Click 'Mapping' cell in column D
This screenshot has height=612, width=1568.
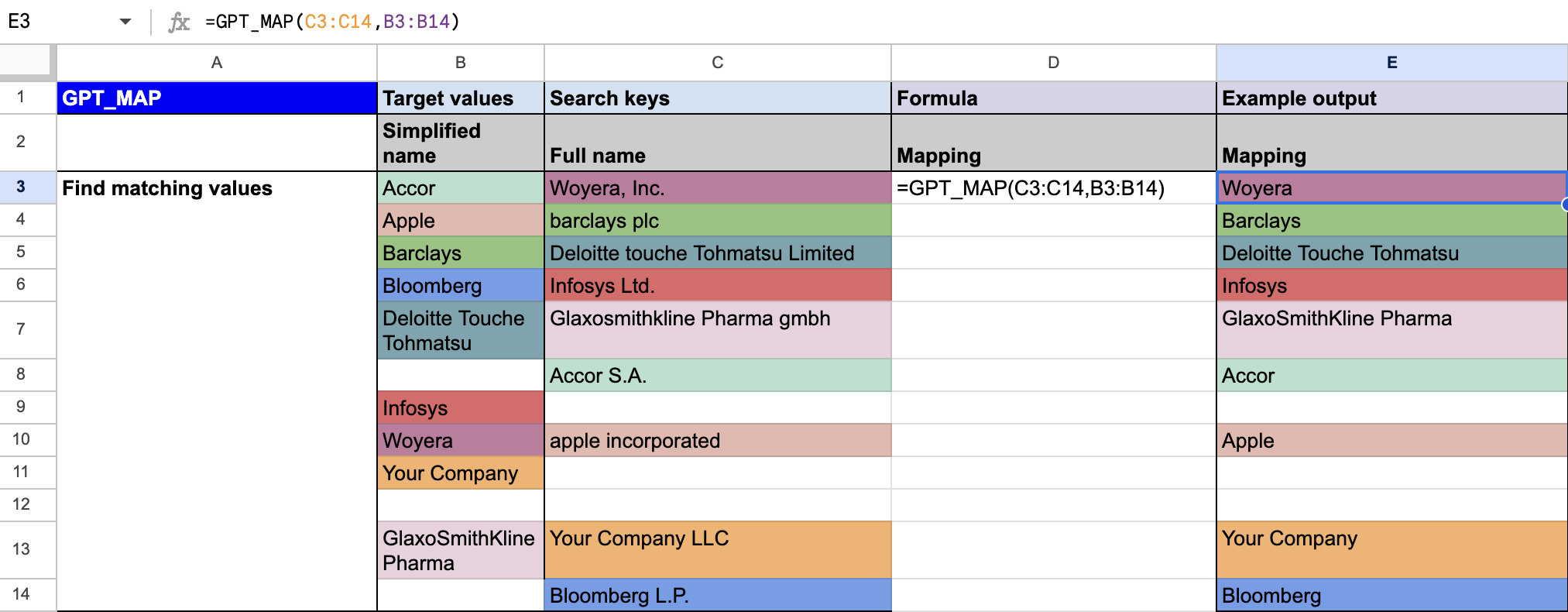(x=1054, y=143)
